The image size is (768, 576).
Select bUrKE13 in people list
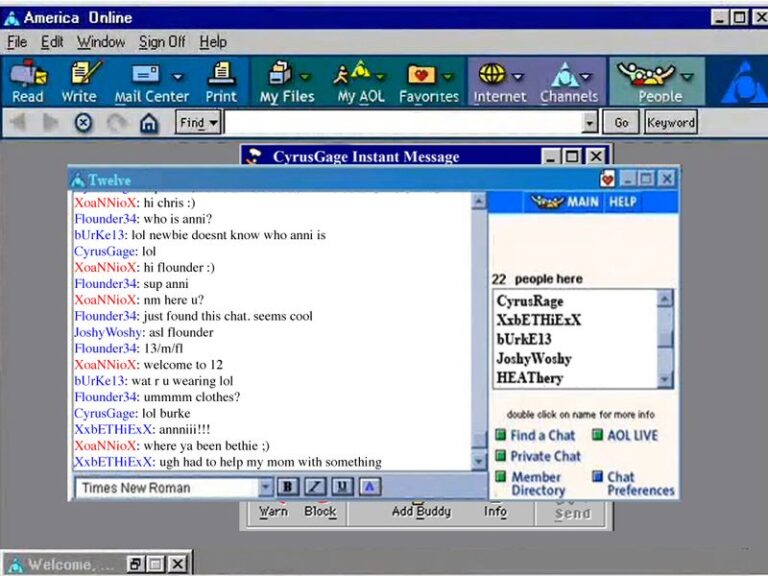(524, 339)
